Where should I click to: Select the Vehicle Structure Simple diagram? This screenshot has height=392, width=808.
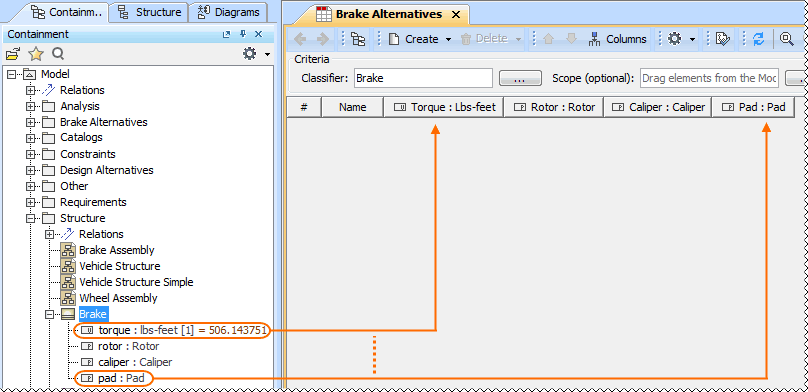click(x=136, y=282)
